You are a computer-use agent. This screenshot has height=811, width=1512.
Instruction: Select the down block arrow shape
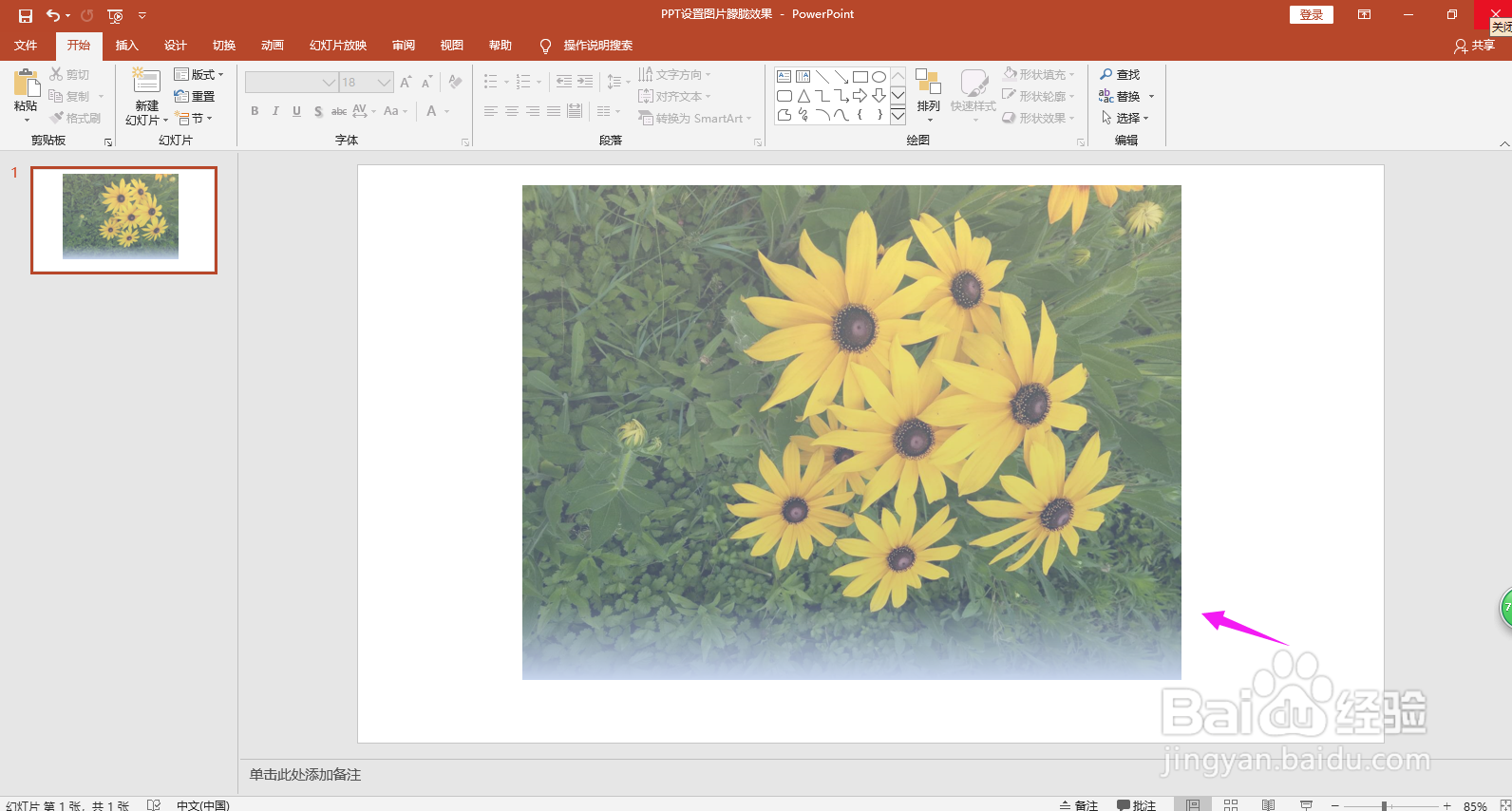coord(879,96)
